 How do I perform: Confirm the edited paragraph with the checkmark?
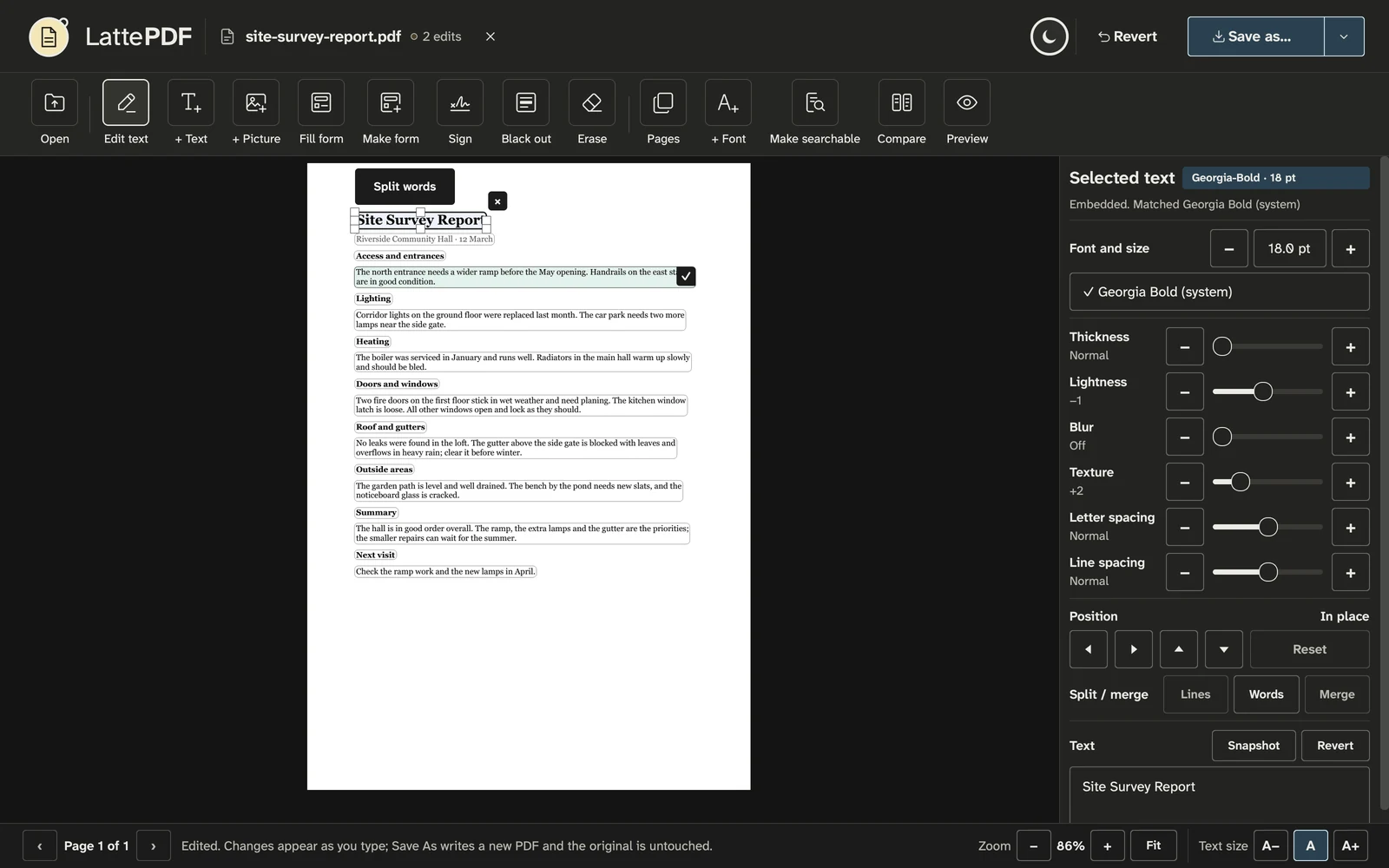686,276
